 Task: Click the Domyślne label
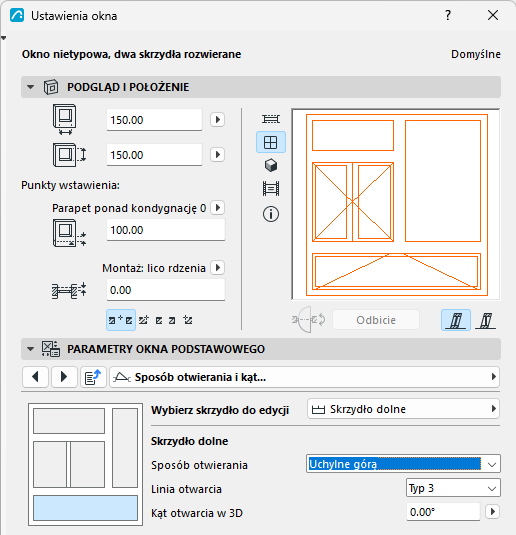tap(476, 54)
